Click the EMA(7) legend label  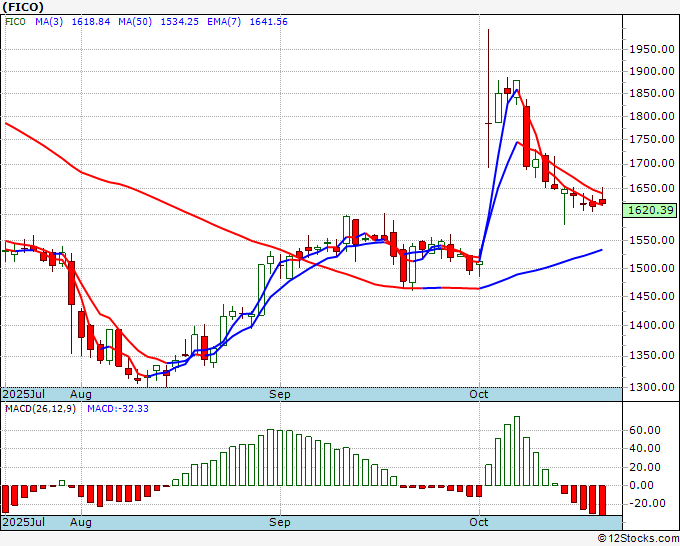(224, 22)
